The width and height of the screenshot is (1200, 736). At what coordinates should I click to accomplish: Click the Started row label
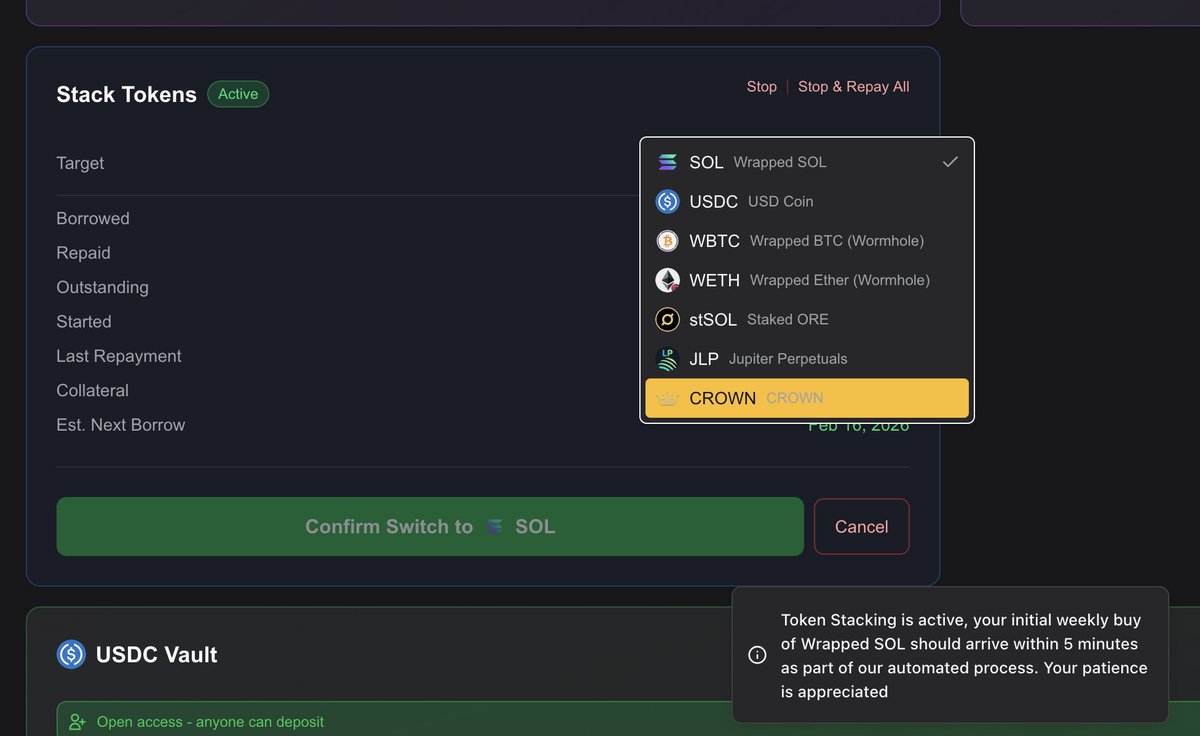pyautogui.click(x=84, y=322)
